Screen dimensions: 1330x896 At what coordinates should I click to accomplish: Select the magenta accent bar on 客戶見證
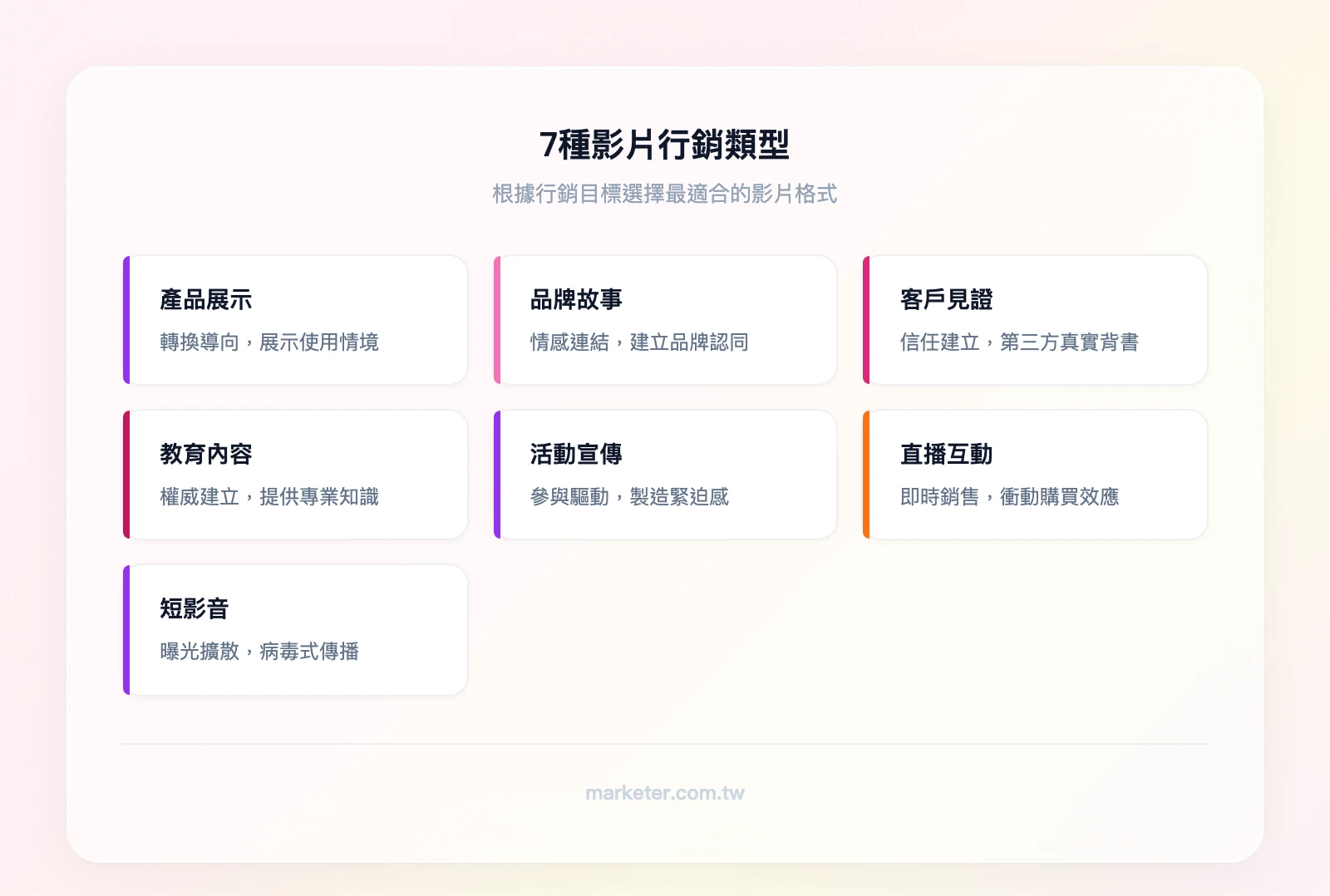click(x=867, y=320)
